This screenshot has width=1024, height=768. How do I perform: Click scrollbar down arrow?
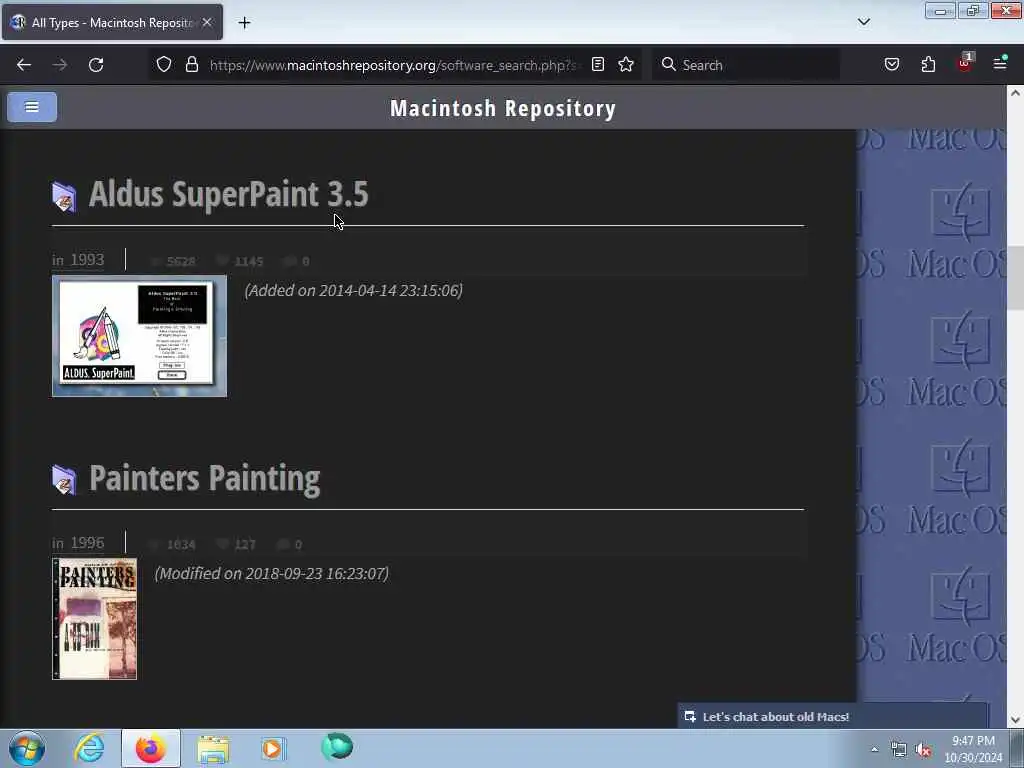(1015, 720)
